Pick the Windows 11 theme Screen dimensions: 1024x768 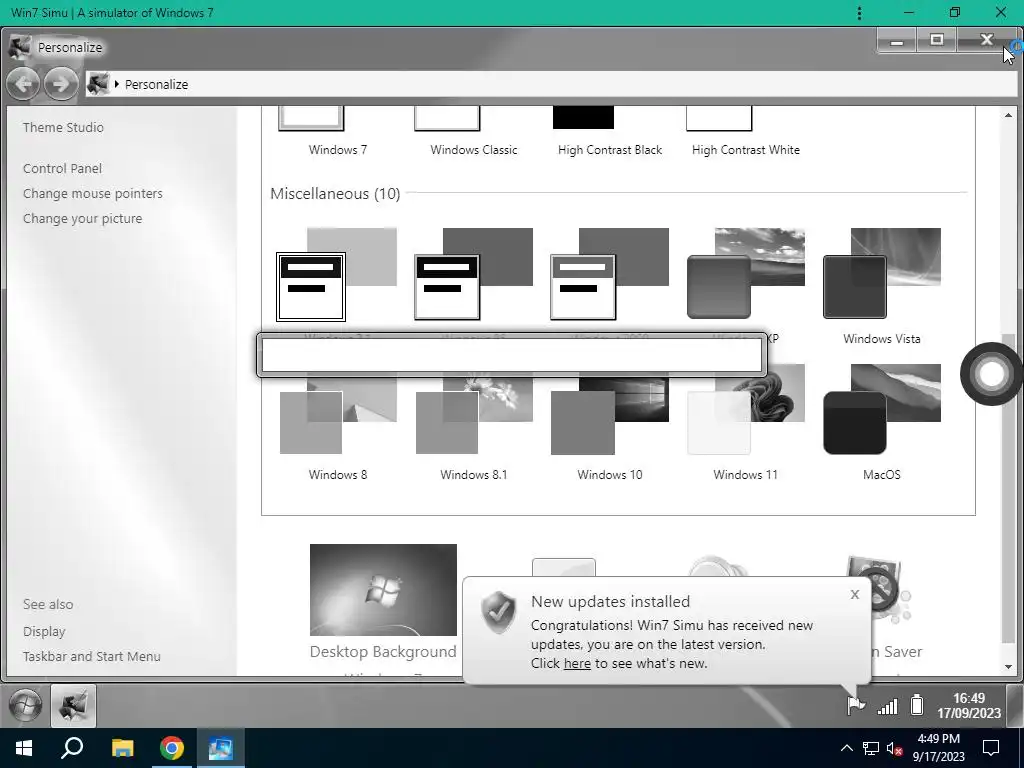[x=746, y=423]
